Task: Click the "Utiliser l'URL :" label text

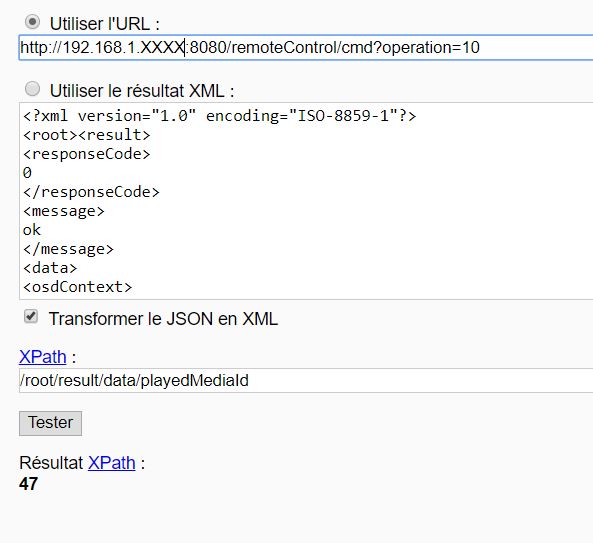Action: pos(105,24)
